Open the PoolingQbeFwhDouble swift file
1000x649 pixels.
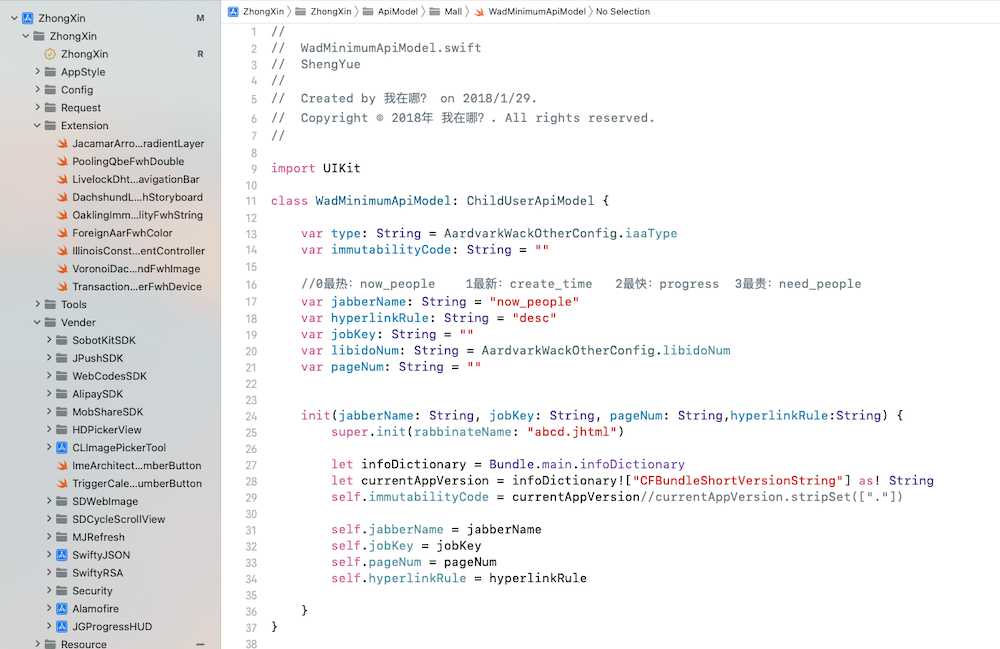128,161
